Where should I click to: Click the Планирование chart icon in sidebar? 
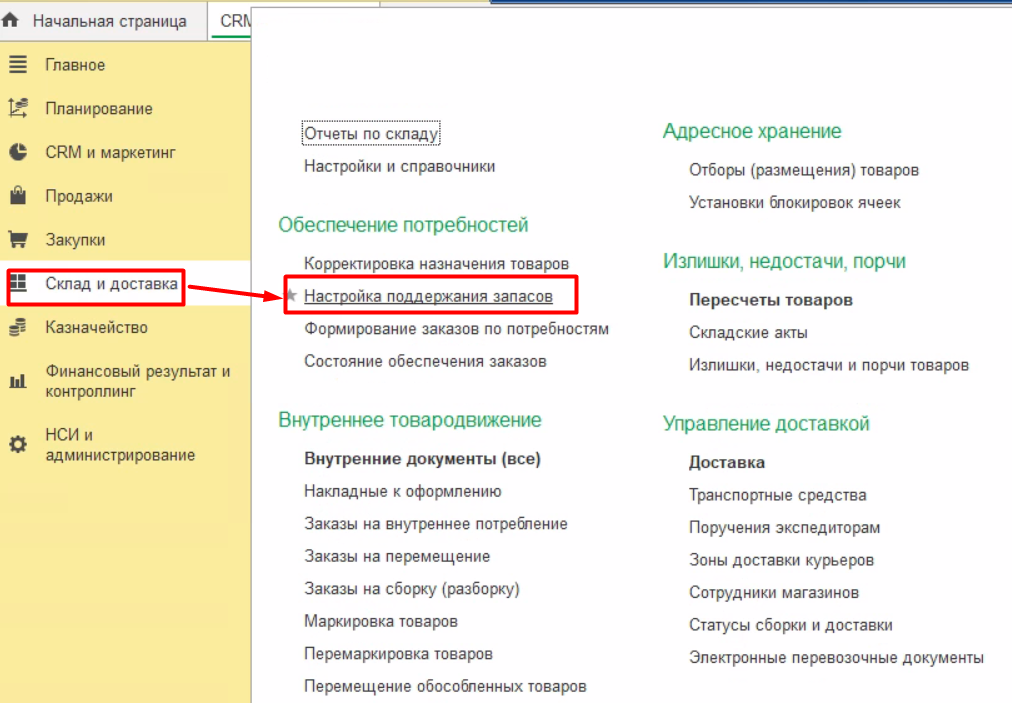point(17,109)
